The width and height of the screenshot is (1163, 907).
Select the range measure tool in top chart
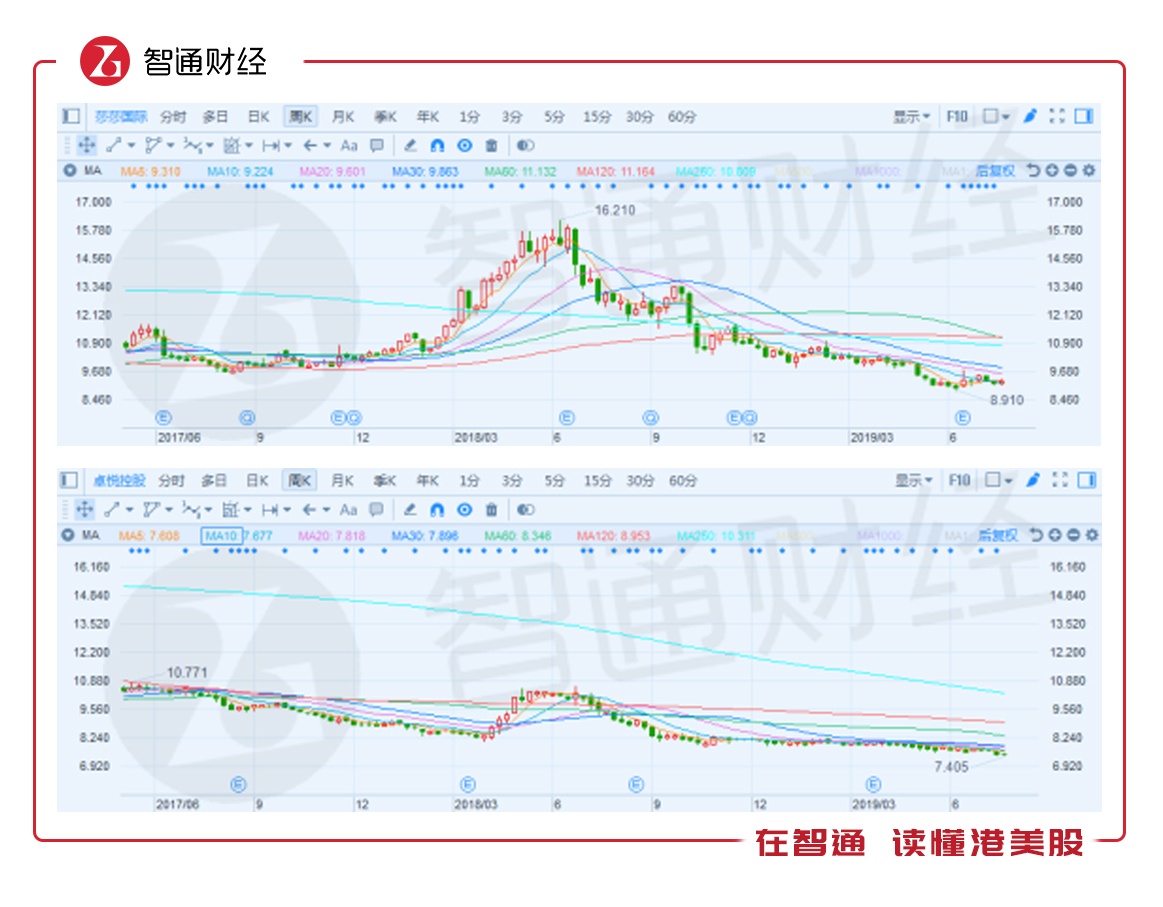(x=271, y=145)
